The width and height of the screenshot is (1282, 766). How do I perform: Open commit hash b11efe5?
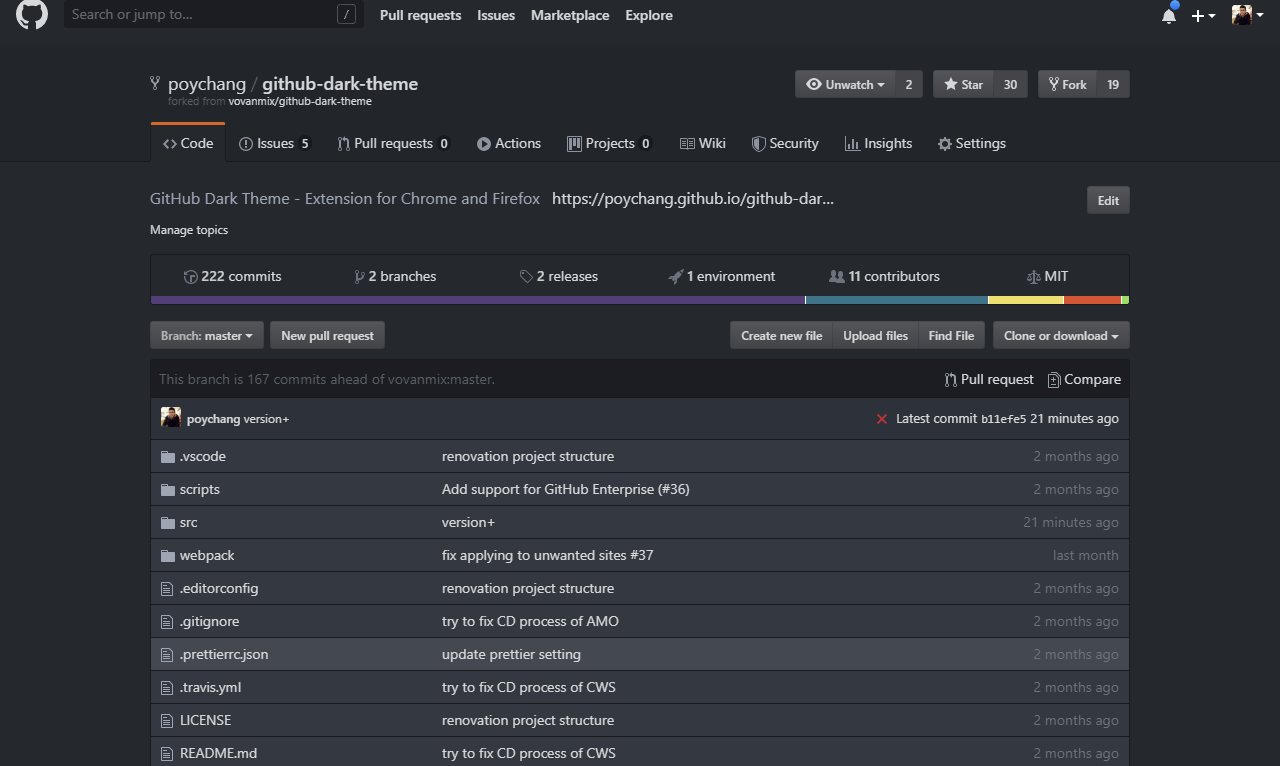click(x=1003, y=419)
